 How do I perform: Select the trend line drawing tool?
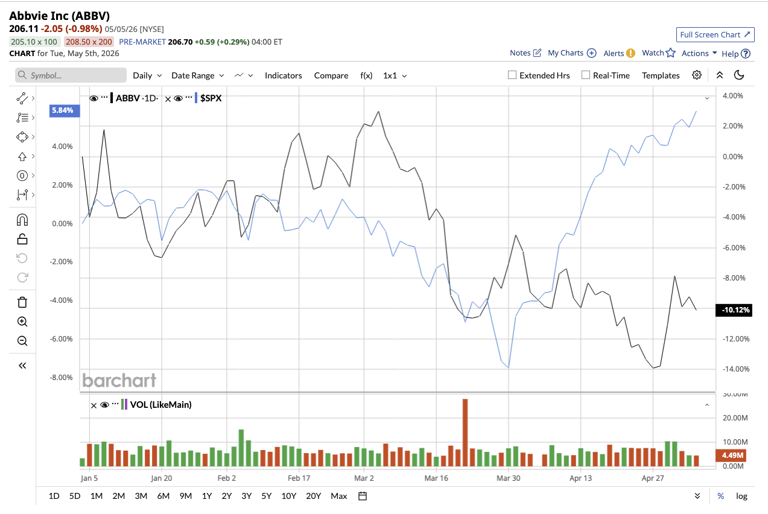[x=22, y=98]
